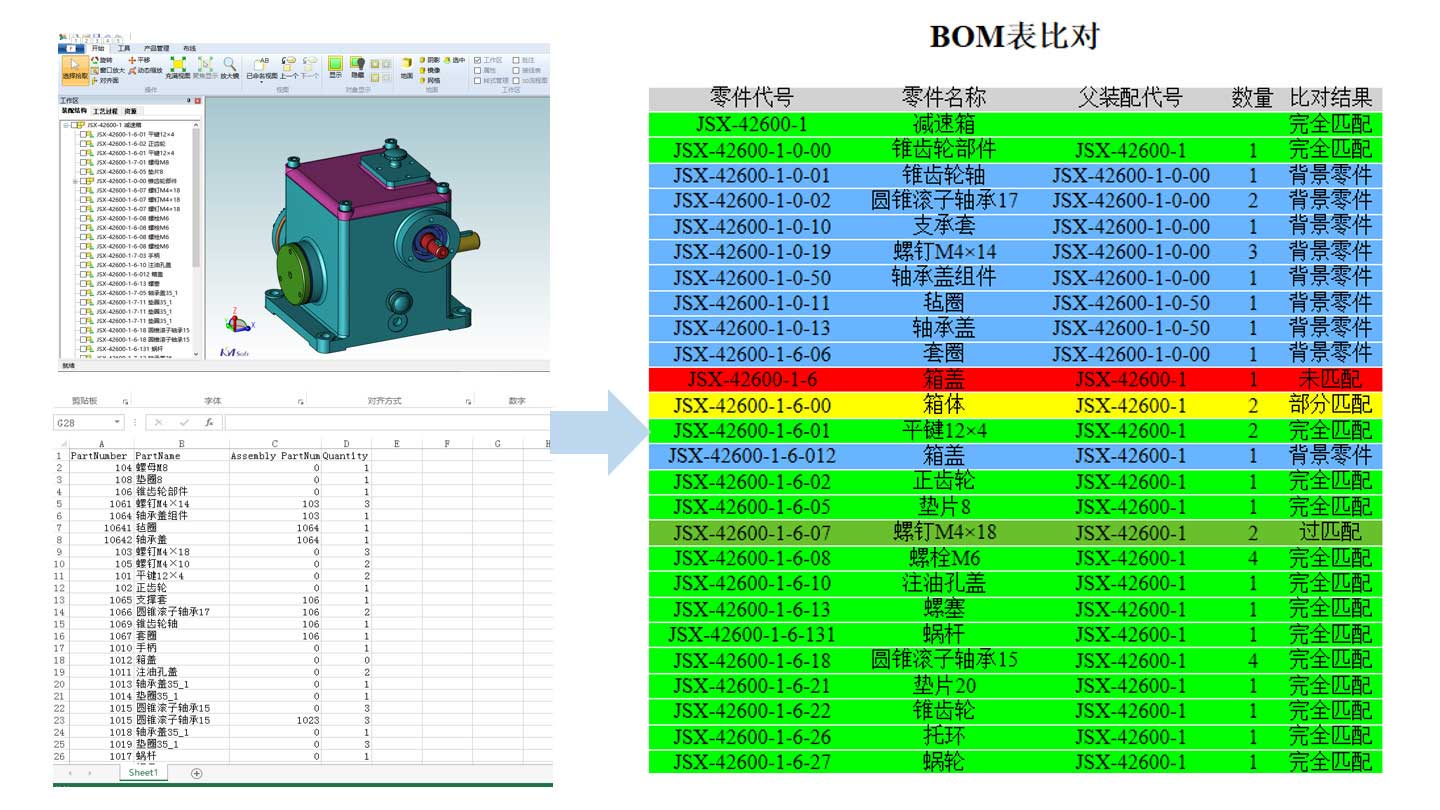Switch to the 工具 ribbon tab

click(x=123, y=46)
